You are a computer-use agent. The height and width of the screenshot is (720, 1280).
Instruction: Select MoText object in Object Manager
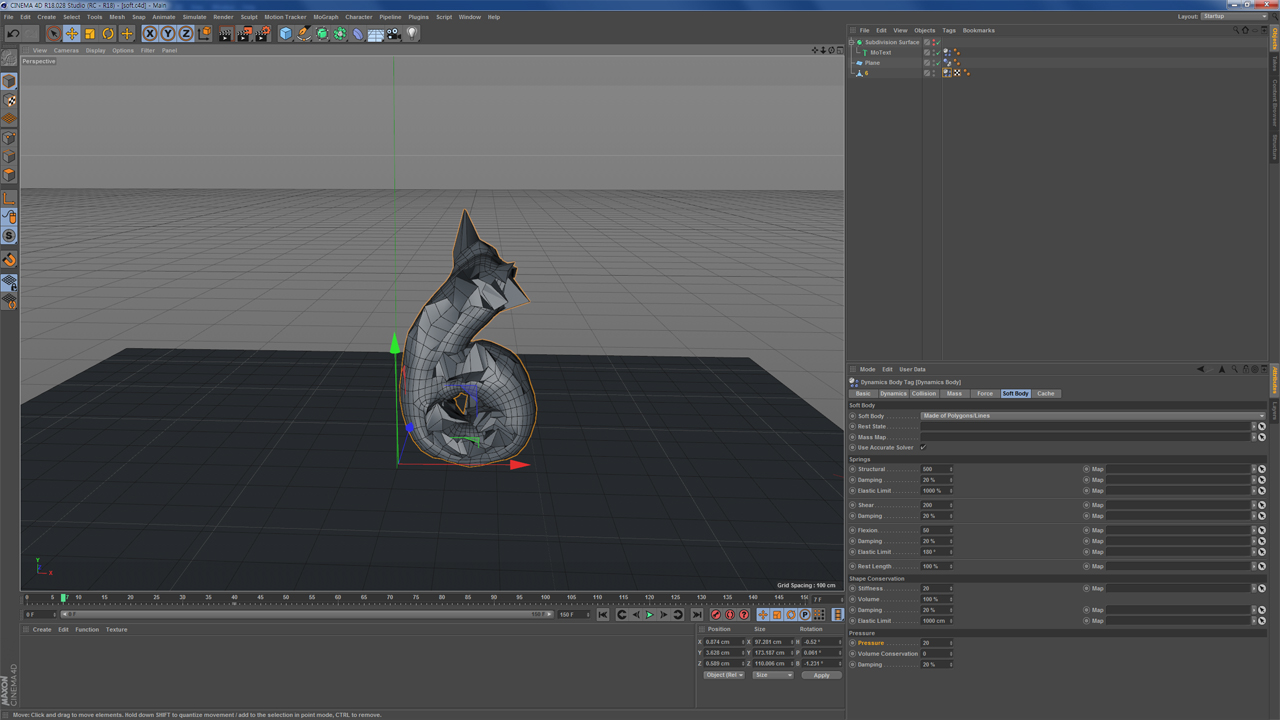point(880,52)
